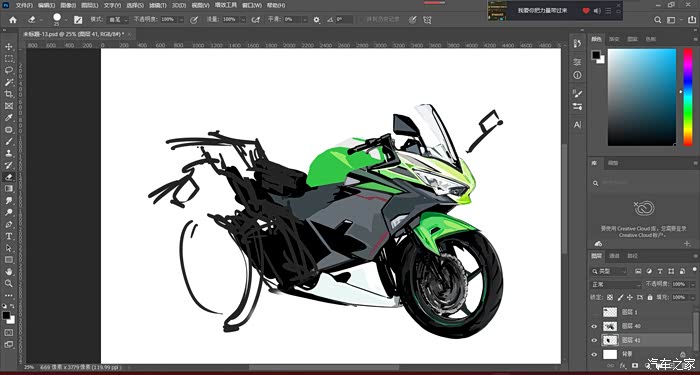This screenshot has height=375, width=700.
Task: Select the Lasso tool
Action: tap(8, 71)
